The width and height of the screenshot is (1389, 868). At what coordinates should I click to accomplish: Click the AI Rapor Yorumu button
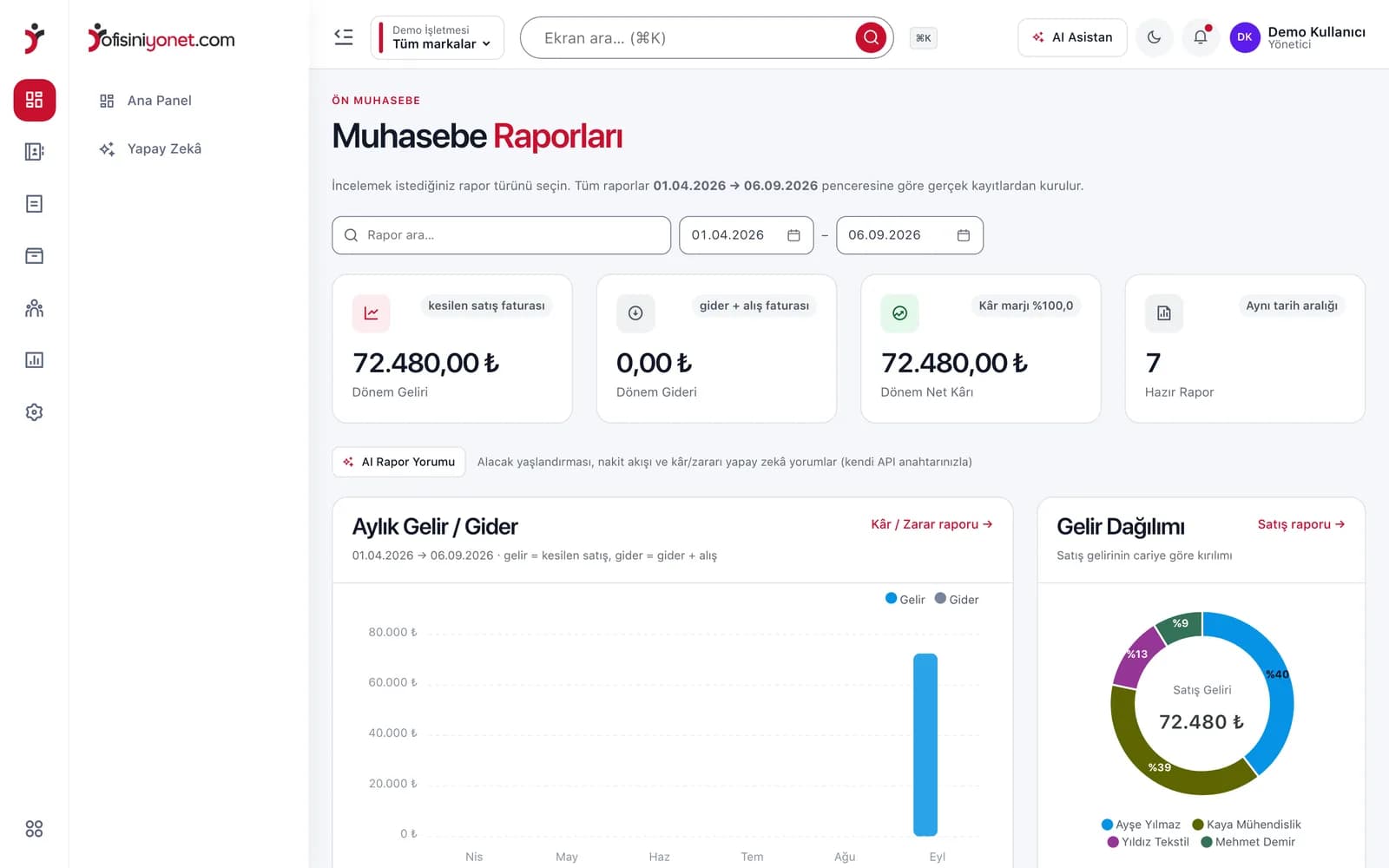pos(399,462)
